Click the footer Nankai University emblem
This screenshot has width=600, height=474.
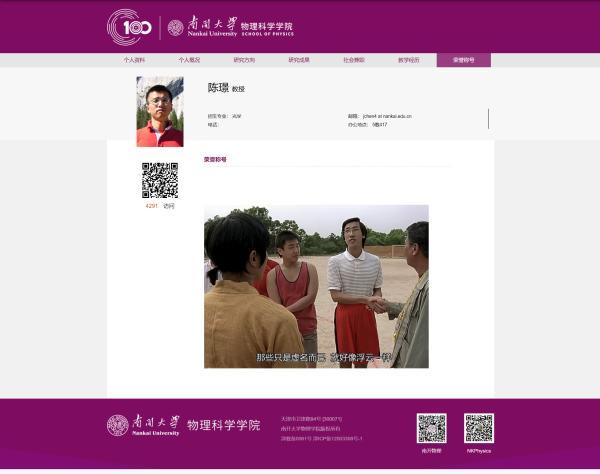(x=118, y=425)
